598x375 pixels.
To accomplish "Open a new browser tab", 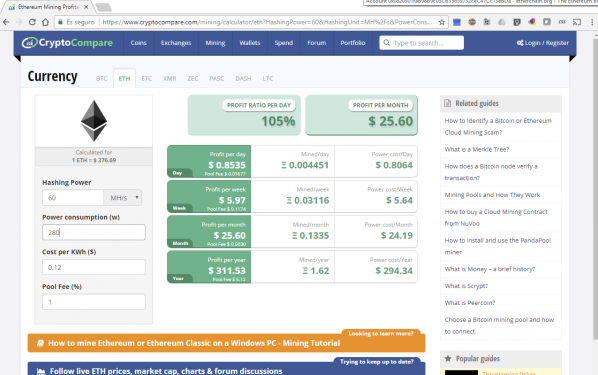I will pos(103,7).
